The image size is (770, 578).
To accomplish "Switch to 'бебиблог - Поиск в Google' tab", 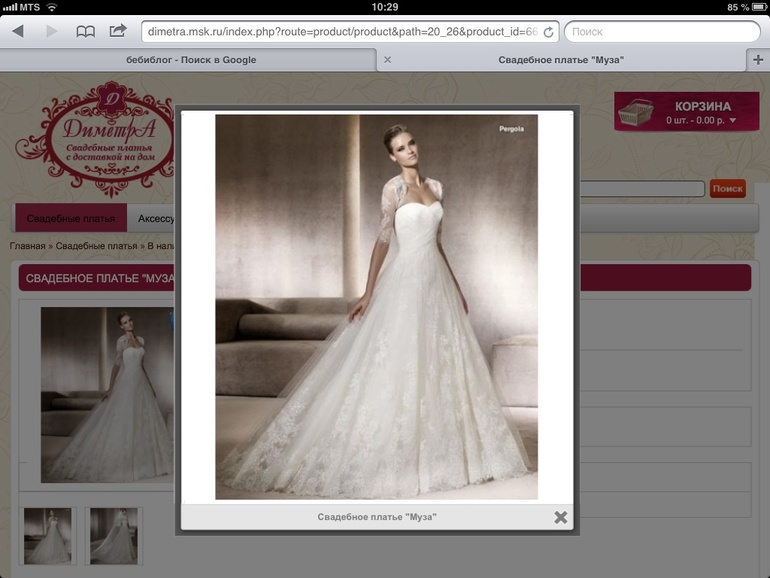I will pos(191,60).
